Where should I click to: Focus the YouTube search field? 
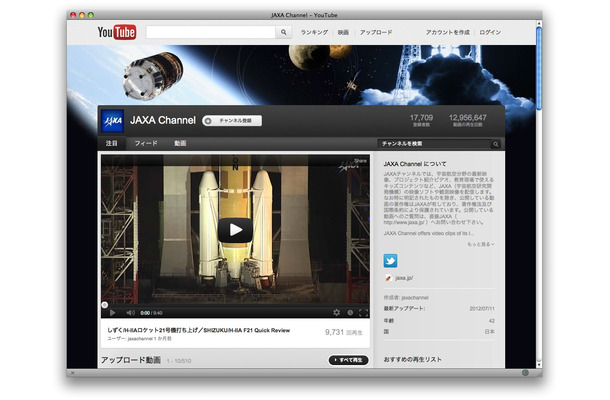pos(211,32)
